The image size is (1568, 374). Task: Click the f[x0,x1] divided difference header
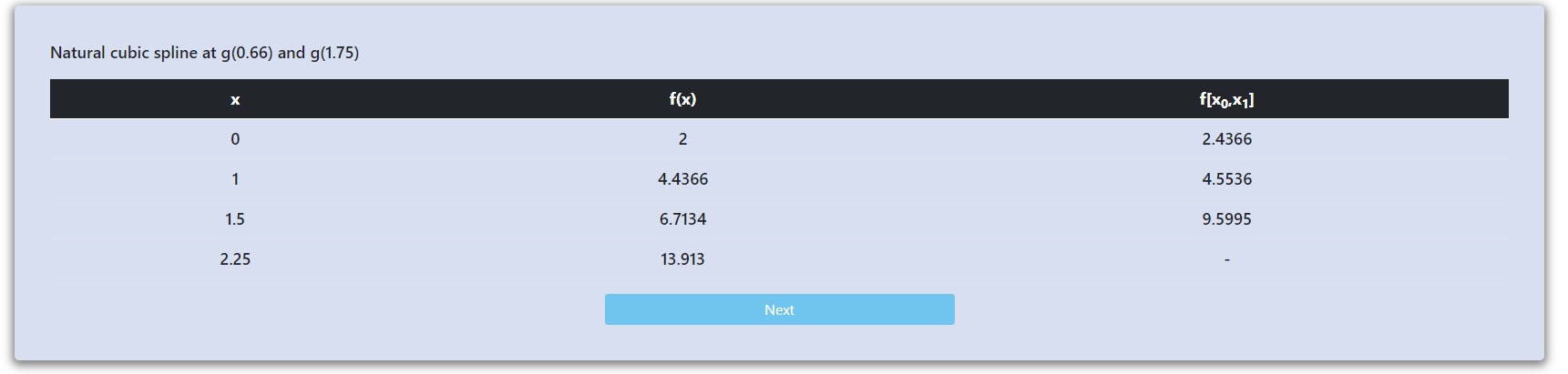tap(1226, 99)
